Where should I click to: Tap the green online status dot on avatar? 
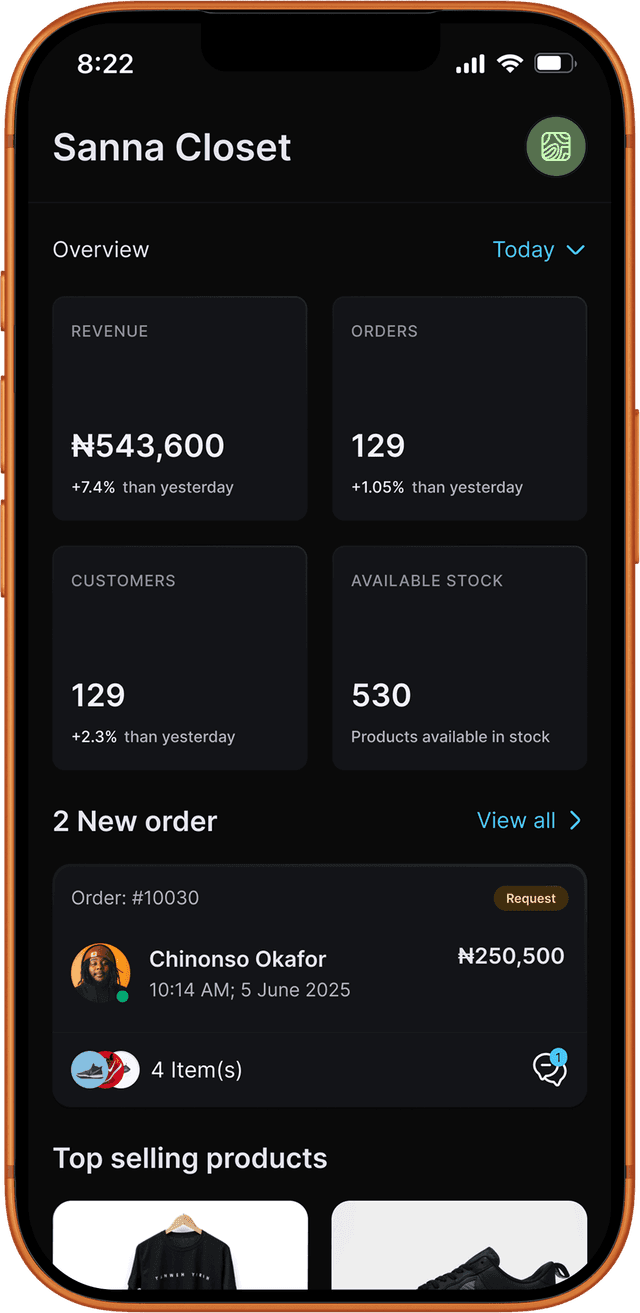pos(123,995)
